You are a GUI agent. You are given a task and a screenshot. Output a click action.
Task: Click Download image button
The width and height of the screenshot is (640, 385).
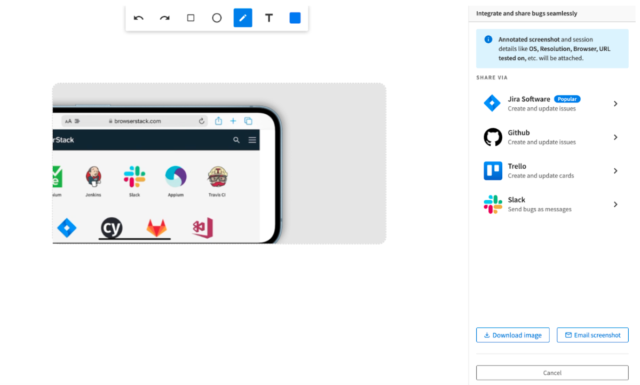point(513,335)
